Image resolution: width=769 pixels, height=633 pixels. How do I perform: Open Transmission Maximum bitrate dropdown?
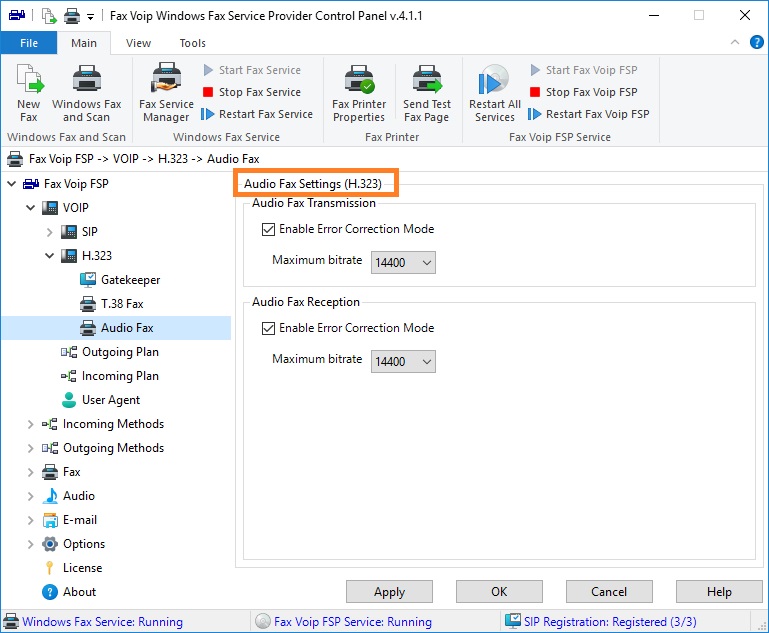(x=403, y=262)
